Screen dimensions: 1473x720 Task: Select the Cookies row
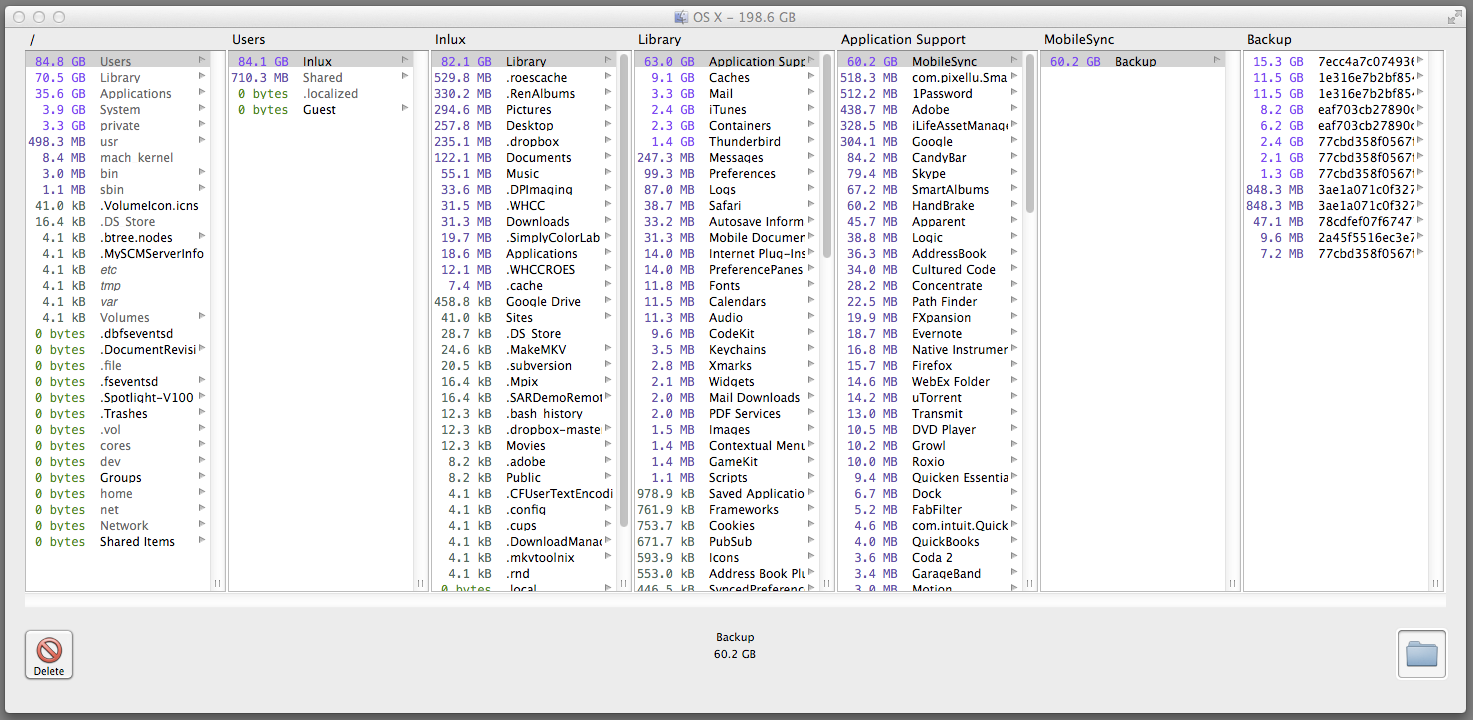[727, 525]
